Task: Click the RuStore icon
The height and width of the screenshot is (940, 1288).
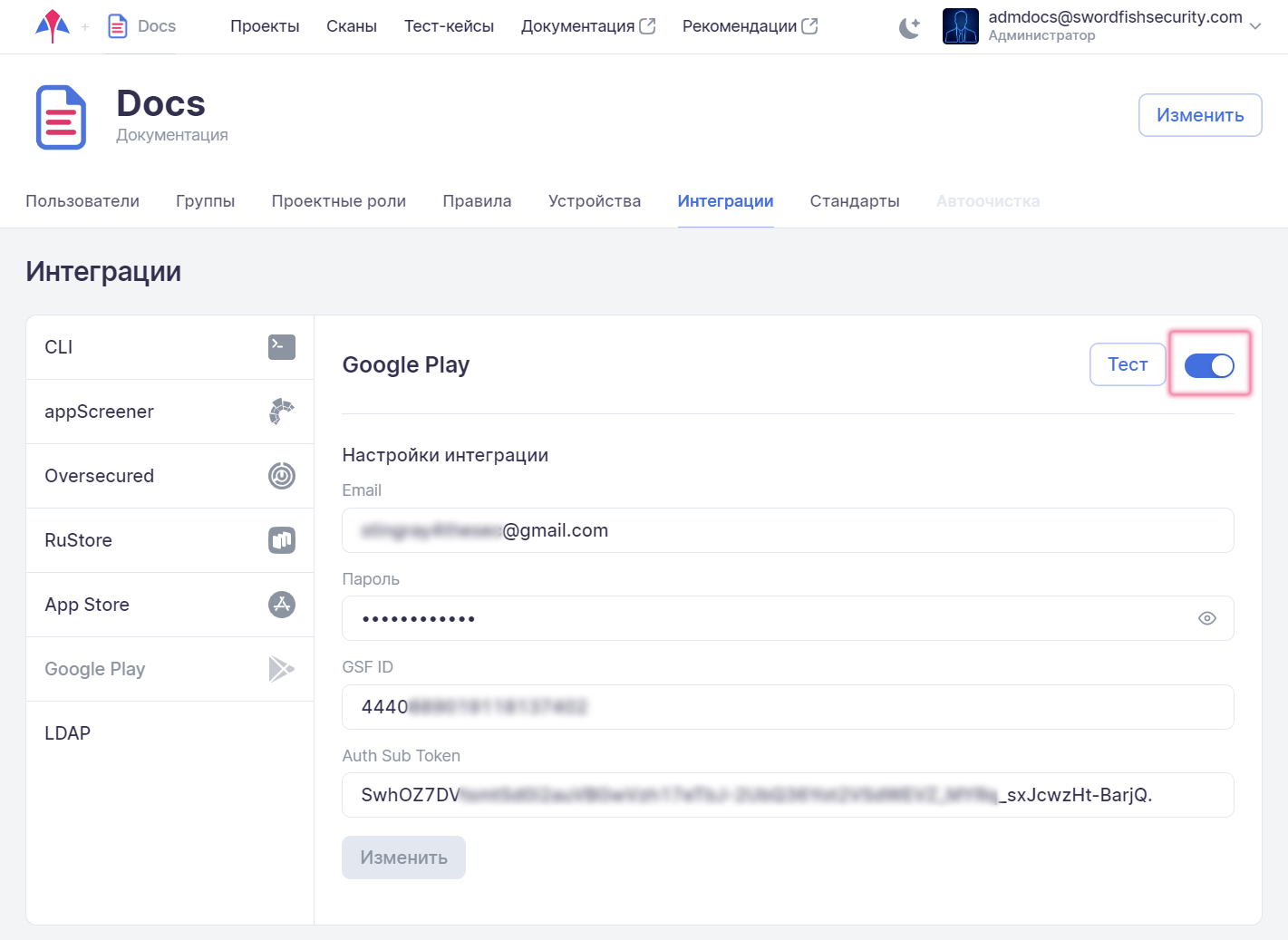Action: (x=282, y=540)
